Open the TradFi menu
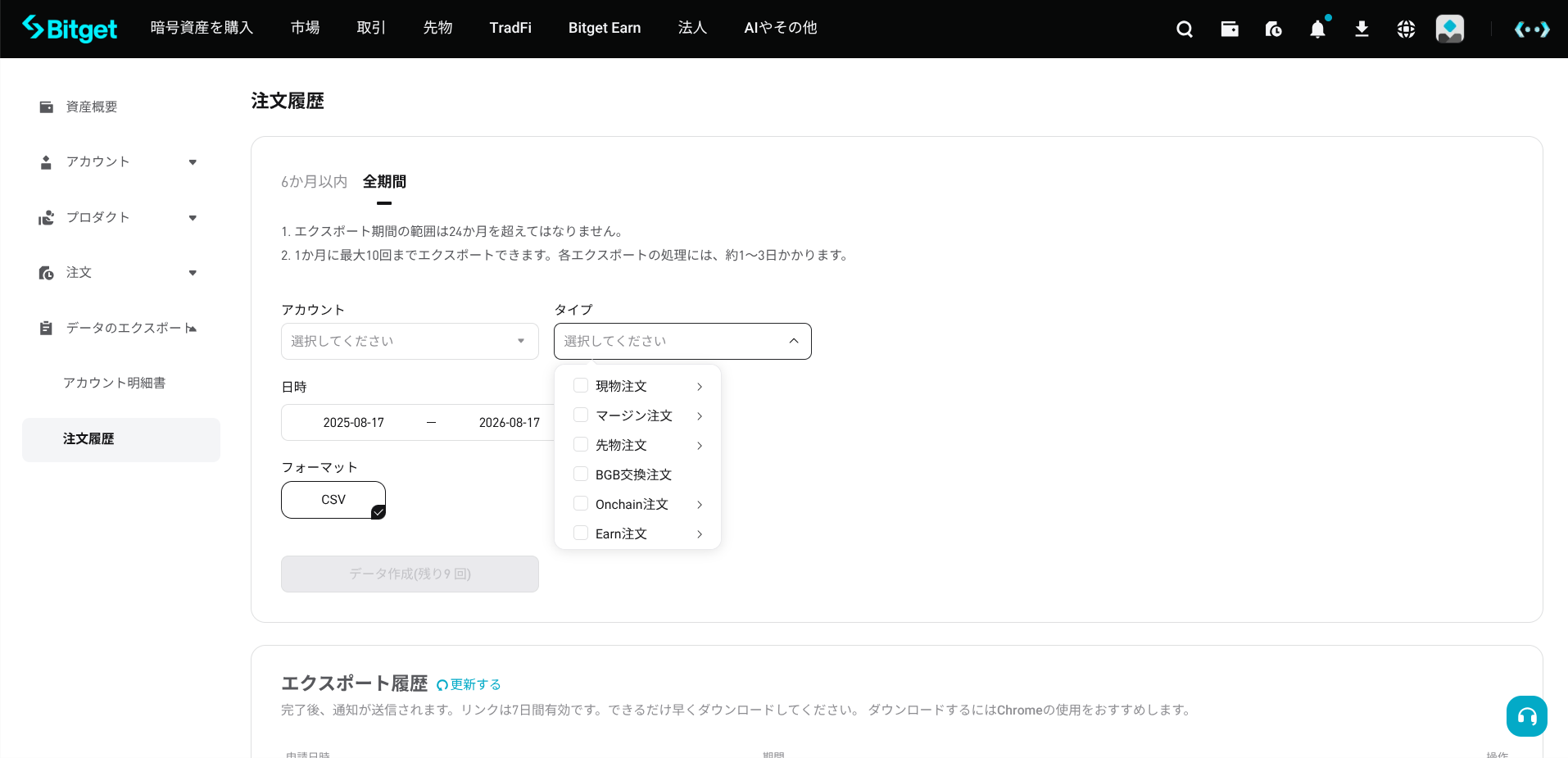 pyautogui.click(x=510, y=28)
